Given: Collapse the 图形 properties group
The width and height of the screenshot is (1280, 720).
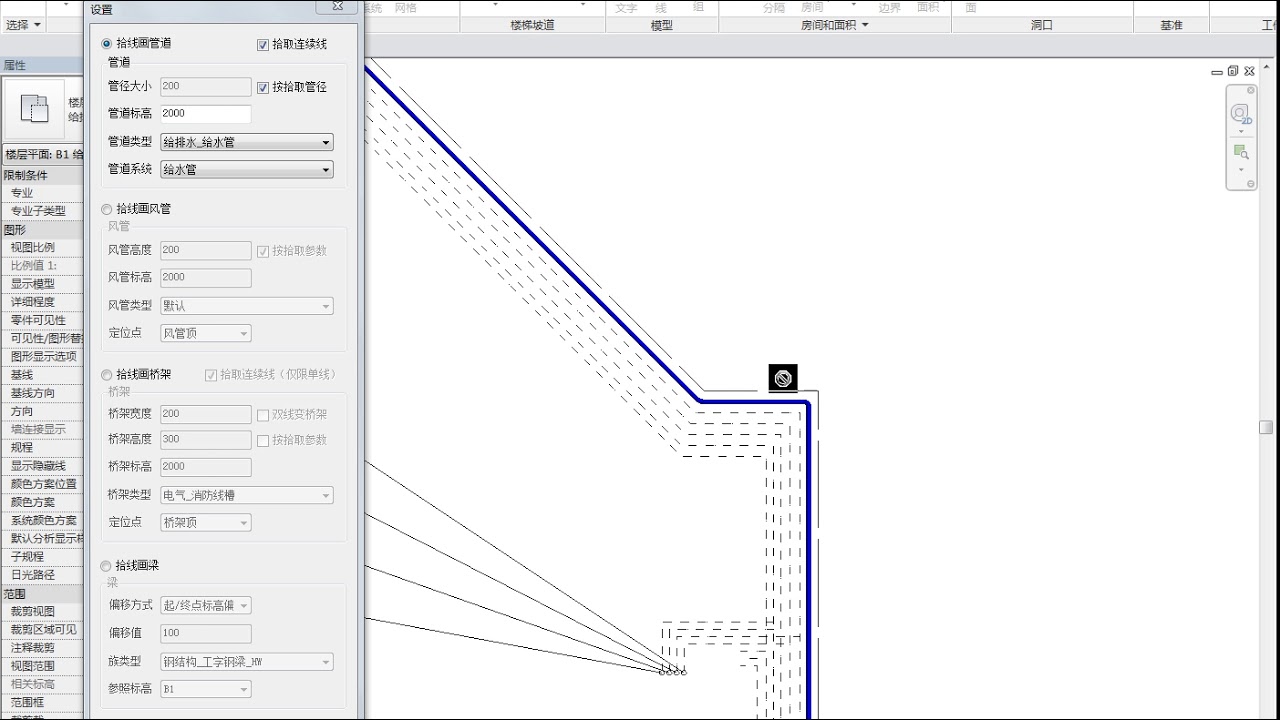Looking at the screenshot, I should (43, 230).
